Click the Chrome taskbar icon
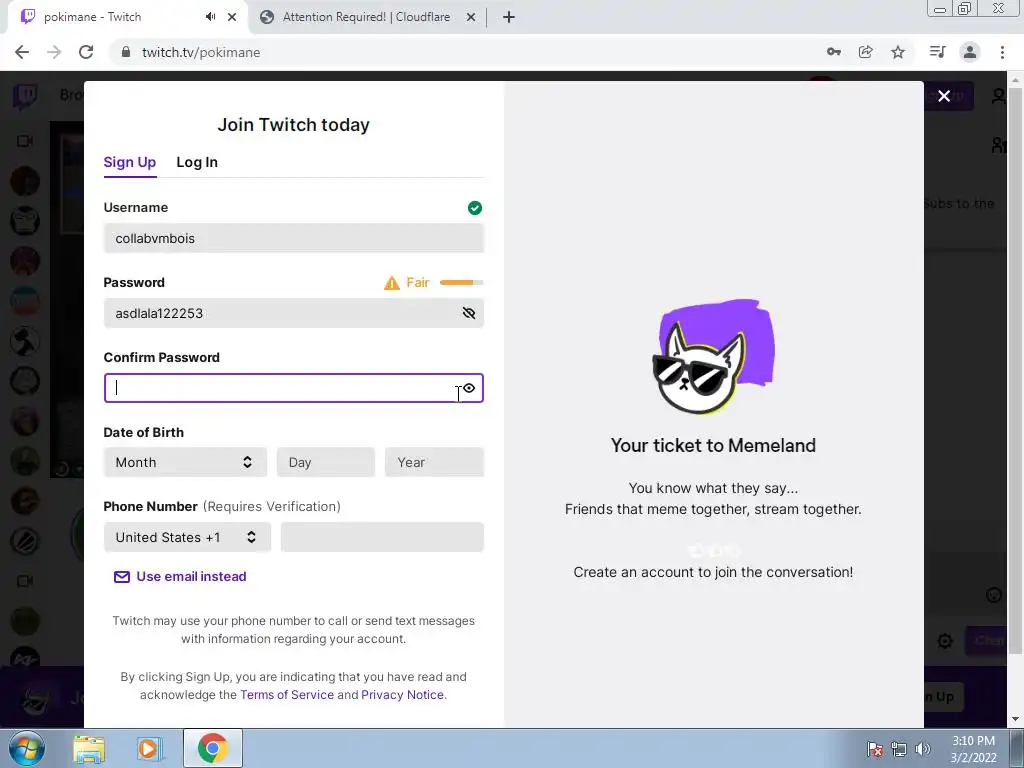Viewport: 1024px width, 768px height. click(x=212, y=748)
